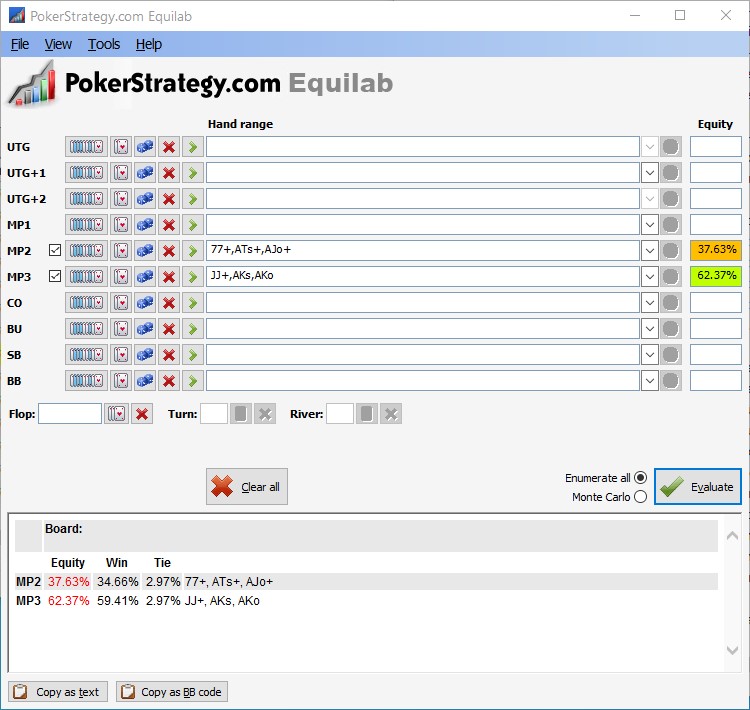Viewport: 750px width, 710px height.
Task: Open flop card selector icon
Action: point(117,414)
